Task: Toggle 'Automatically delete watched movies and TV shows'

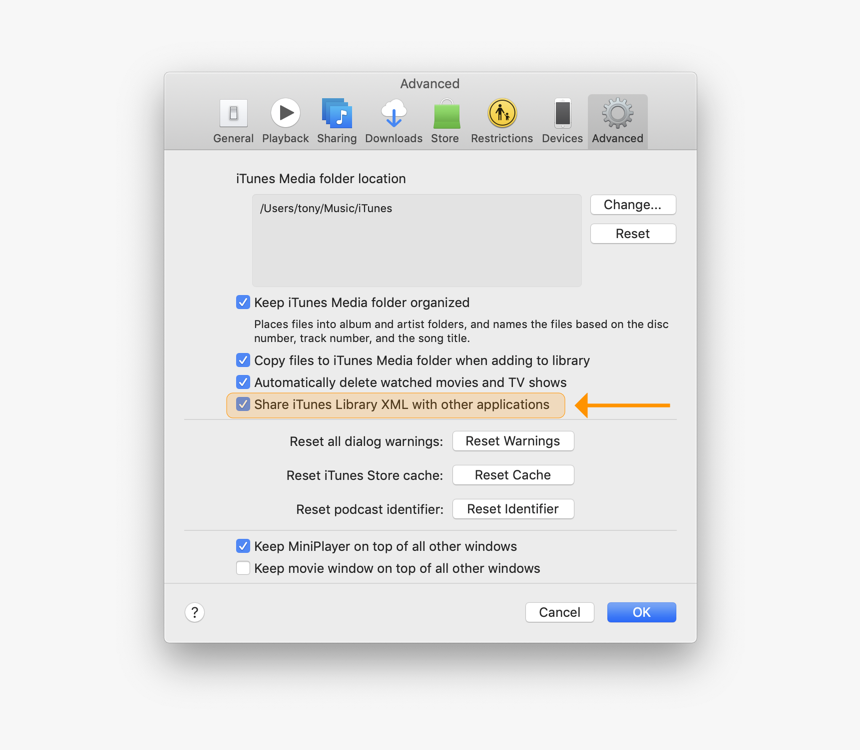Action: pyautogui.click(x=243, y=382)
